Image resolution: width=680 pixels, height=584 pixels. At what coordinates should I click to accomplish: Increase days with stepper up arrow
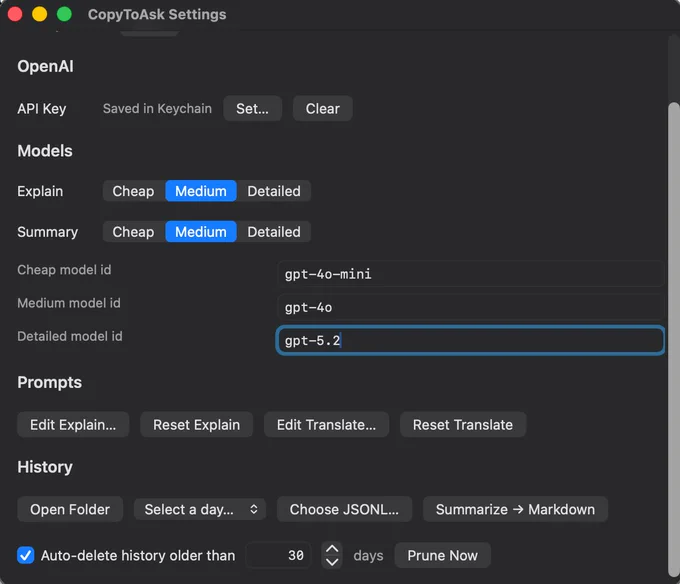[x=332, y=549]
